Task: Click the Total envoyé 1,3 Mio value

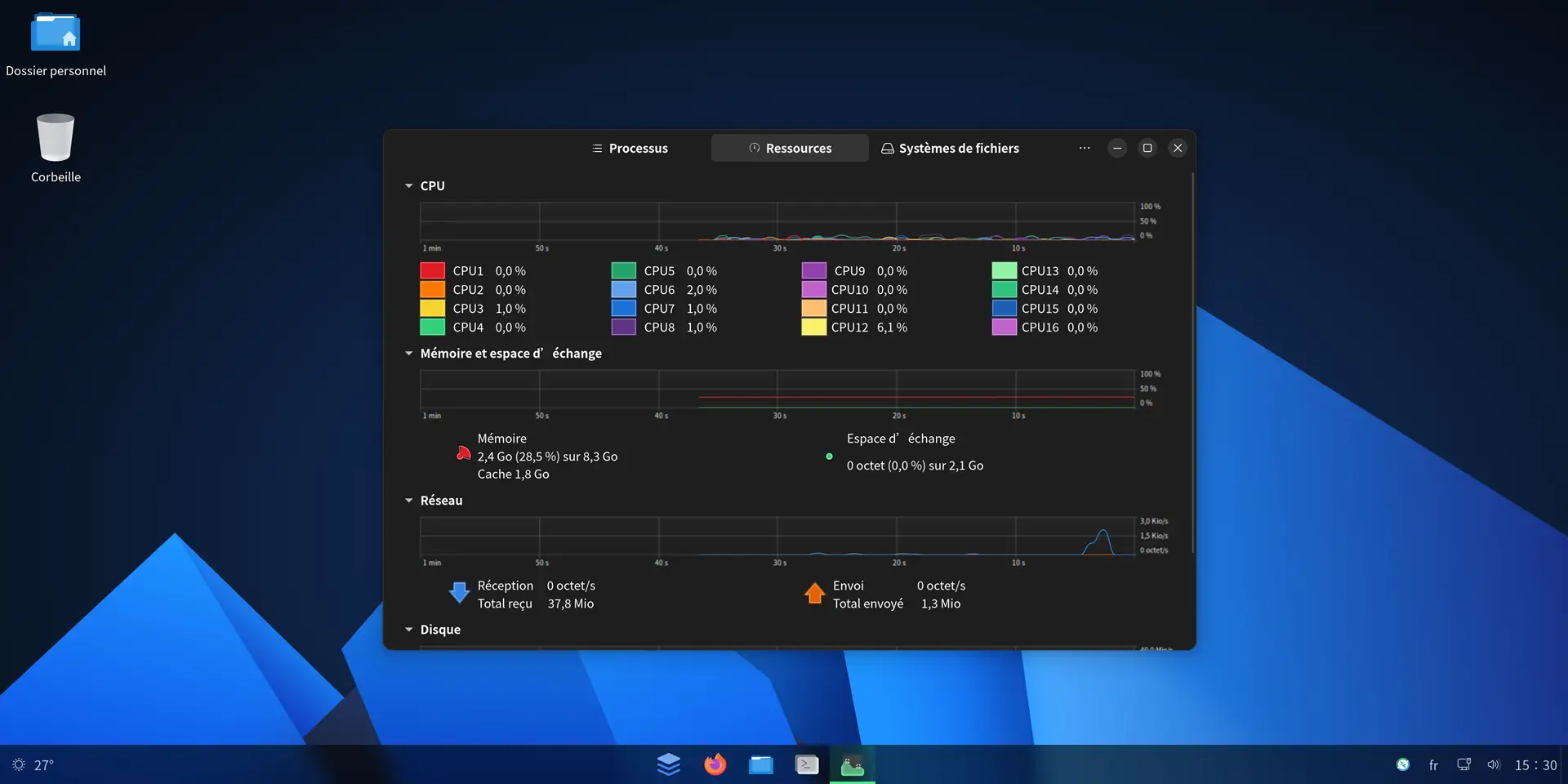Action: pyautogui.click(x=941, y=604)
